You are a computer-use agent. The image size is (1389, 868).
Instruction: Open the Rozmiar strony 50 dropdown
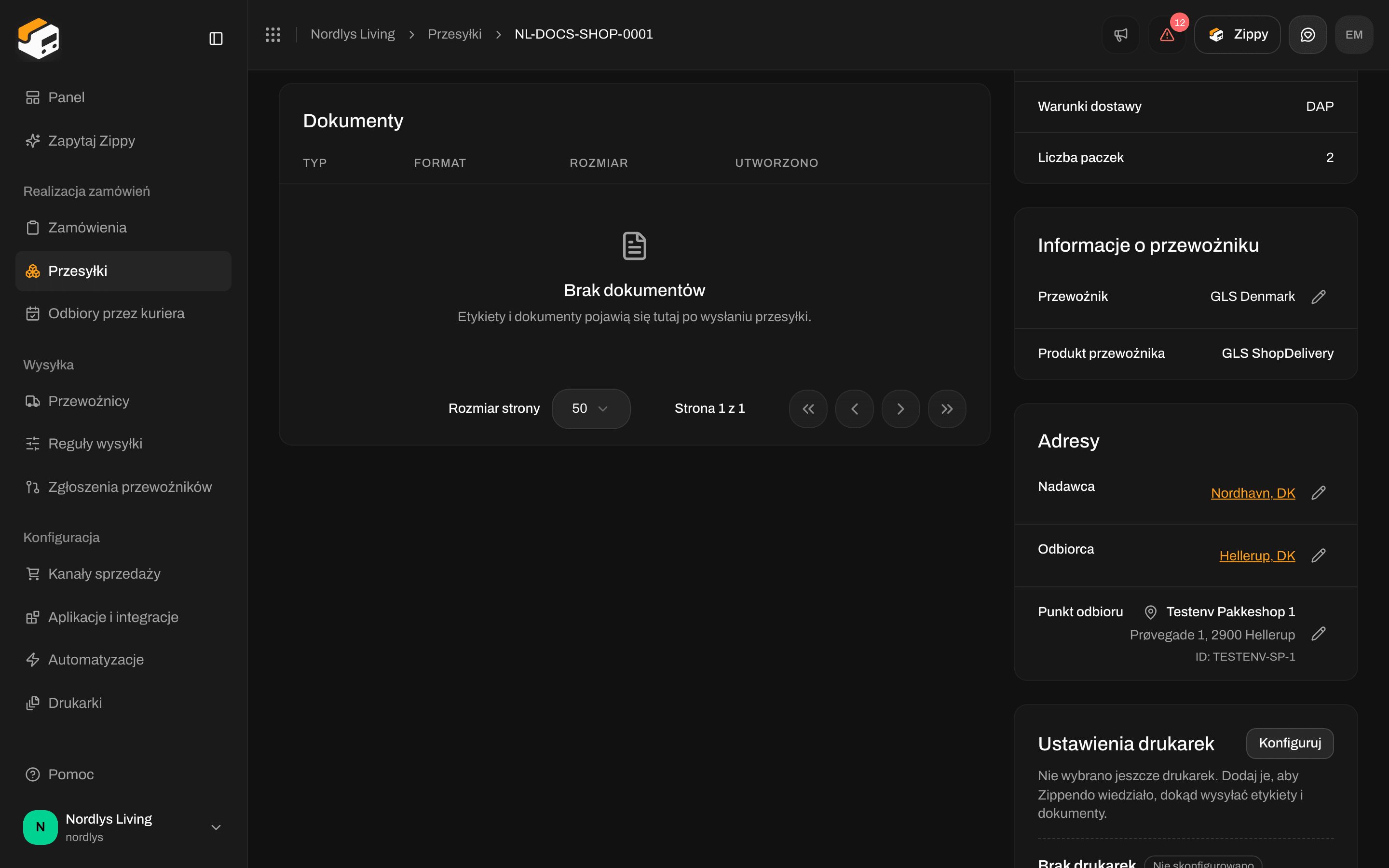click(x=591, y=409)
